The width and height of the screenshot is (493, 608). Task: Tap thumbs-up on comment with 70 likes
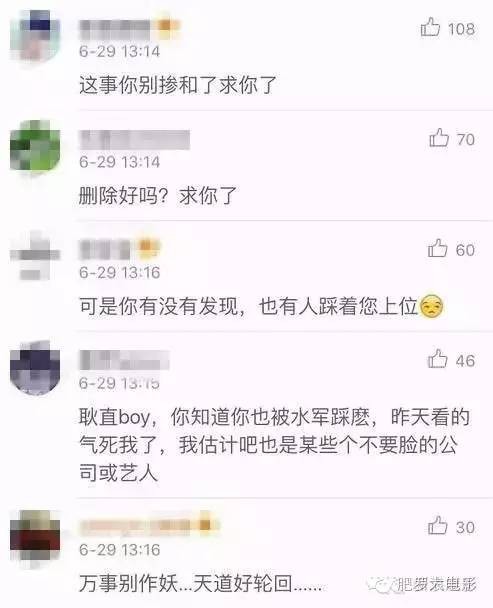point(439,138)
